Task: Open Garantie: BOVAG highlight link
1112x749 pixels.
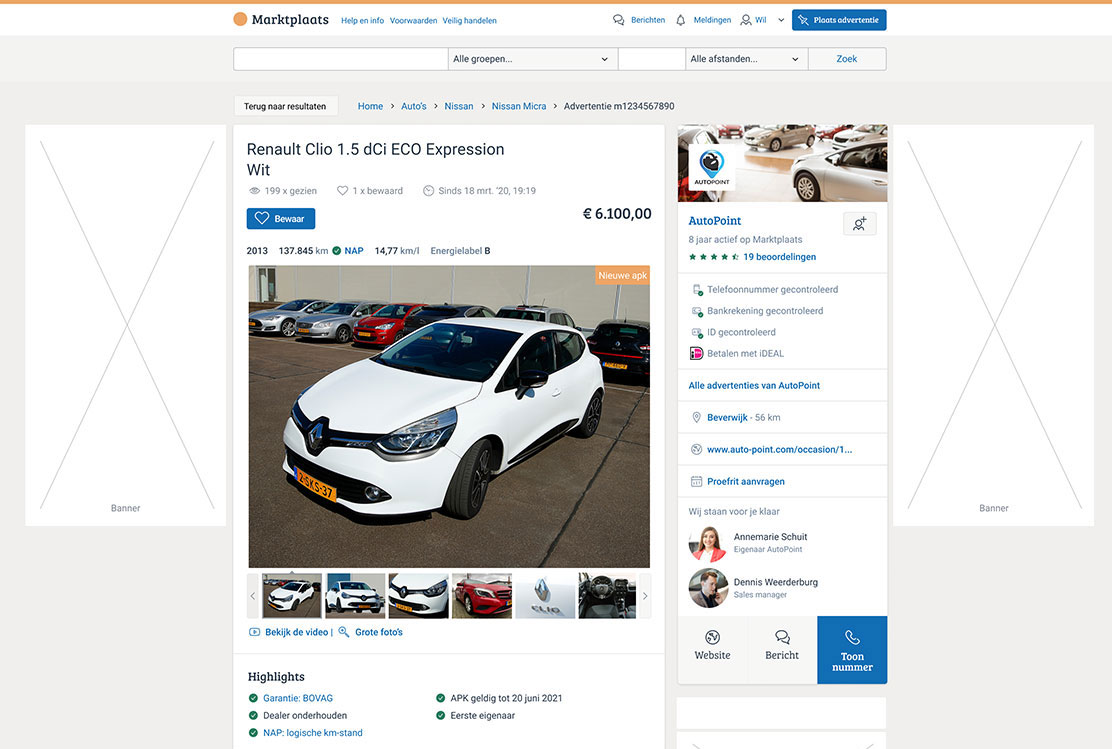Action: 298,698
